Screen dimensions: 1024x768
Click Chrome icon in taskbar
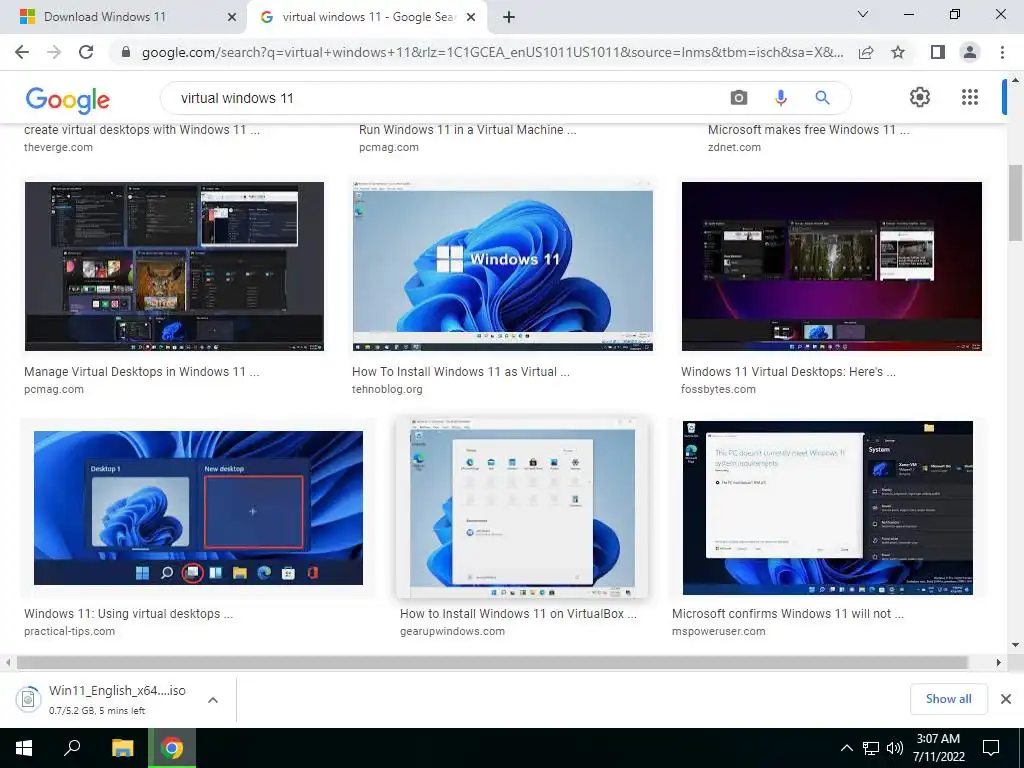172,748
